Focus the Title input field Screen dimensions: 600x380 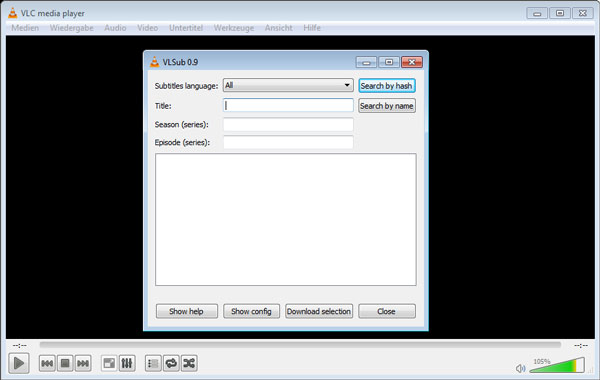[288, 105]
